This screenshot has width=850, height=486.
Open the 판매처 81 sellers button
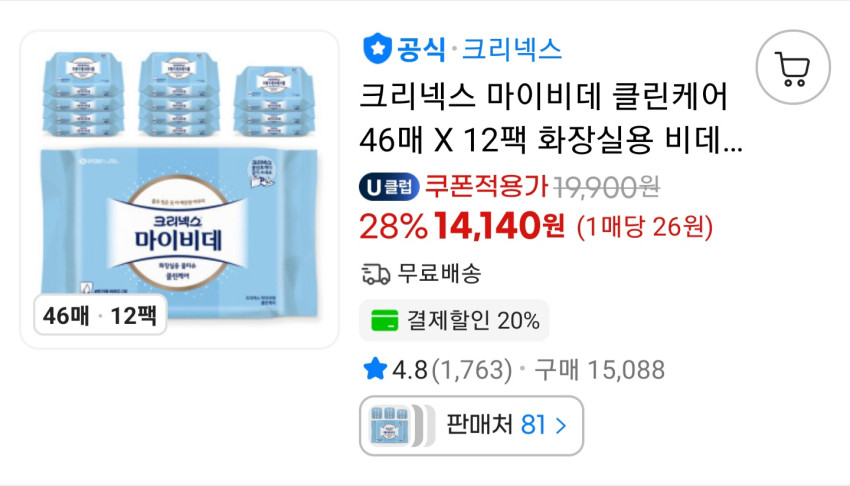(x=471, y=425)
